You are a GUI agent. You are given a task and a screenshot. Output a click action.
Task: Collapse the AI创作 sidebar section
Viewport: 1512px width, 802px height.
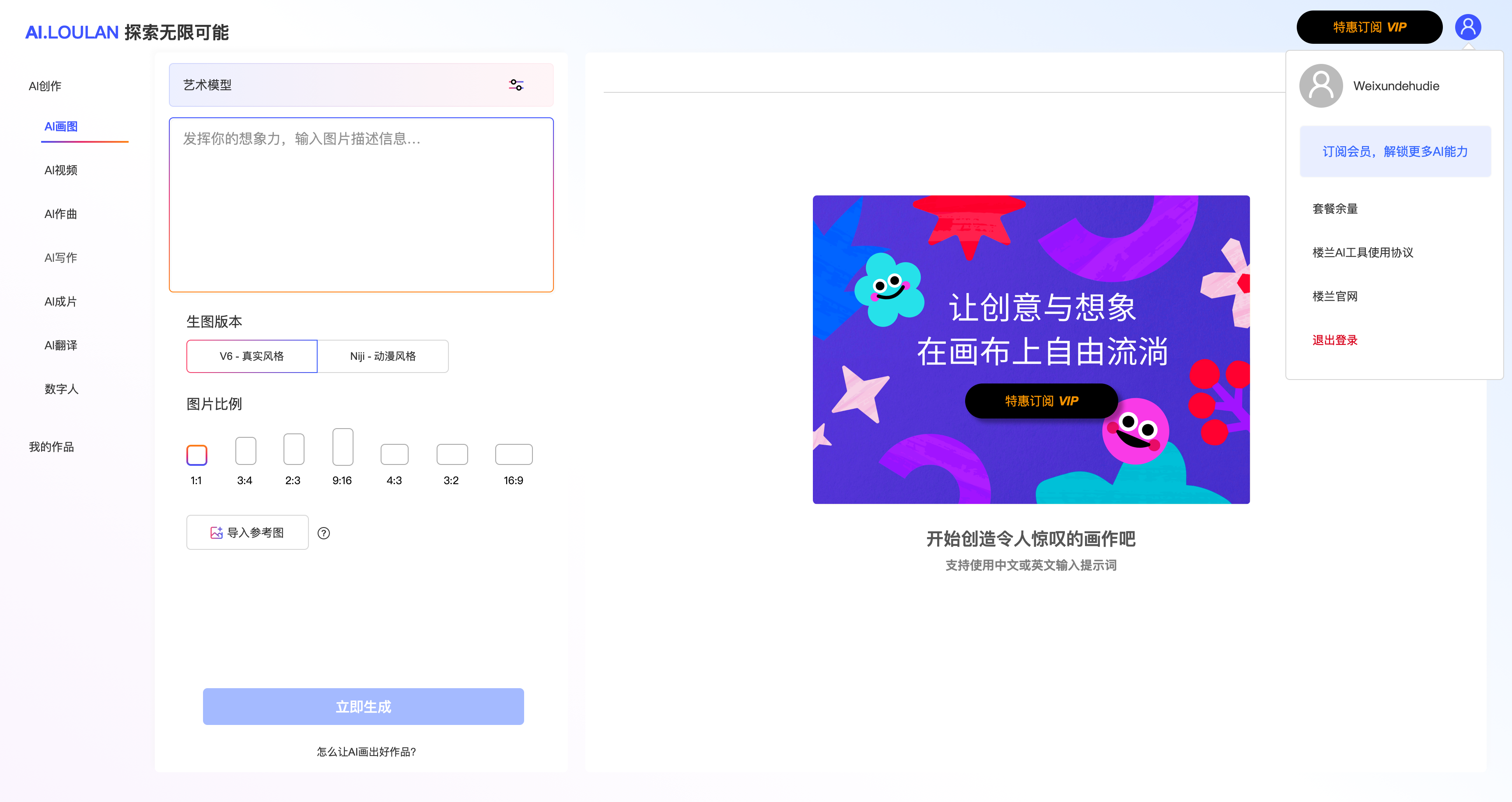click(45, 86)
